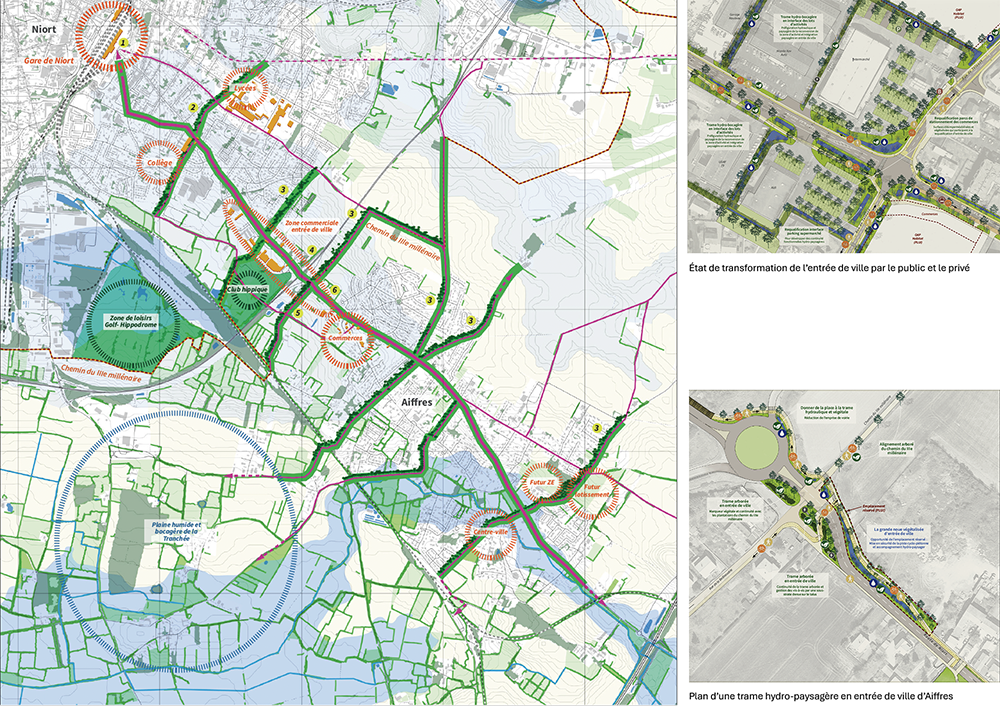This screenshot has height=706, width=1000.
Task: Click the 'Aiffres' town label
Action: tap(416, 402)
